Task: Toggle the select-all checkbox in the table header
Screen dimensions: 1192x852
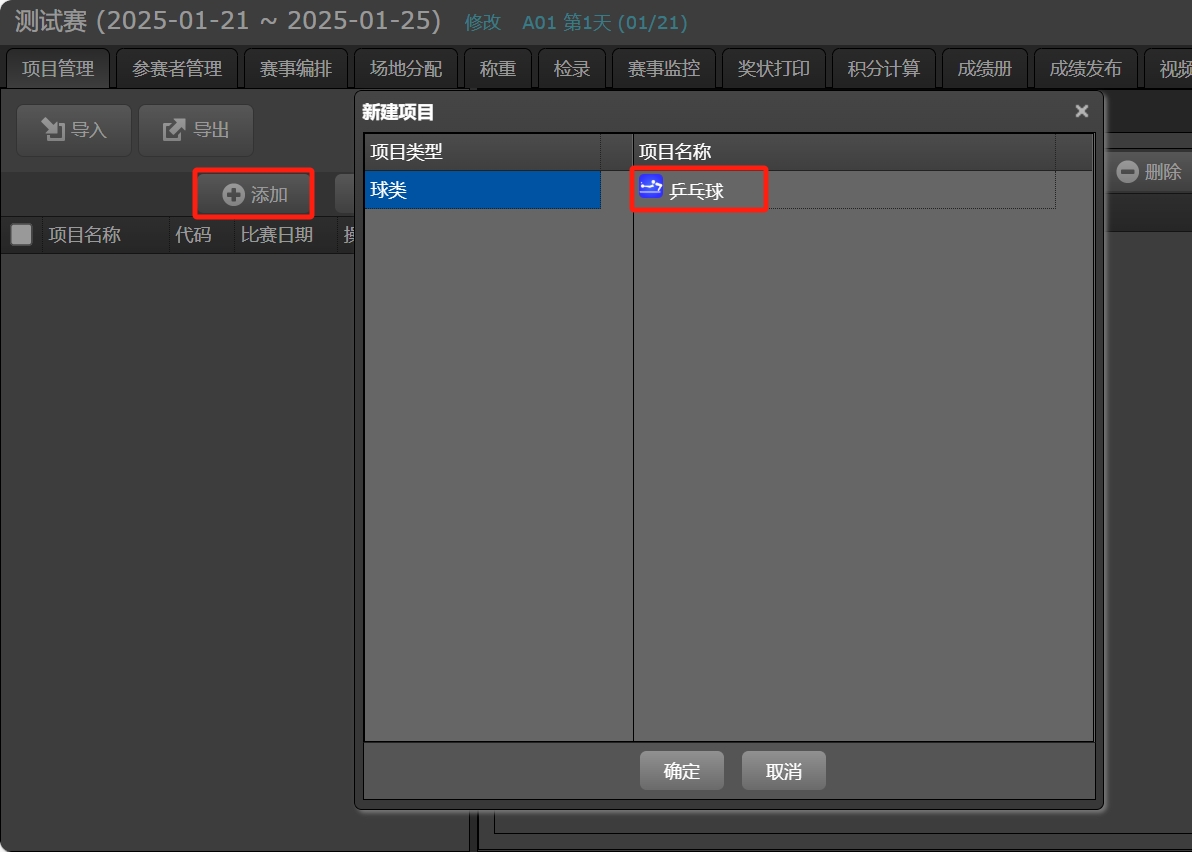Action: coord(20,234)
